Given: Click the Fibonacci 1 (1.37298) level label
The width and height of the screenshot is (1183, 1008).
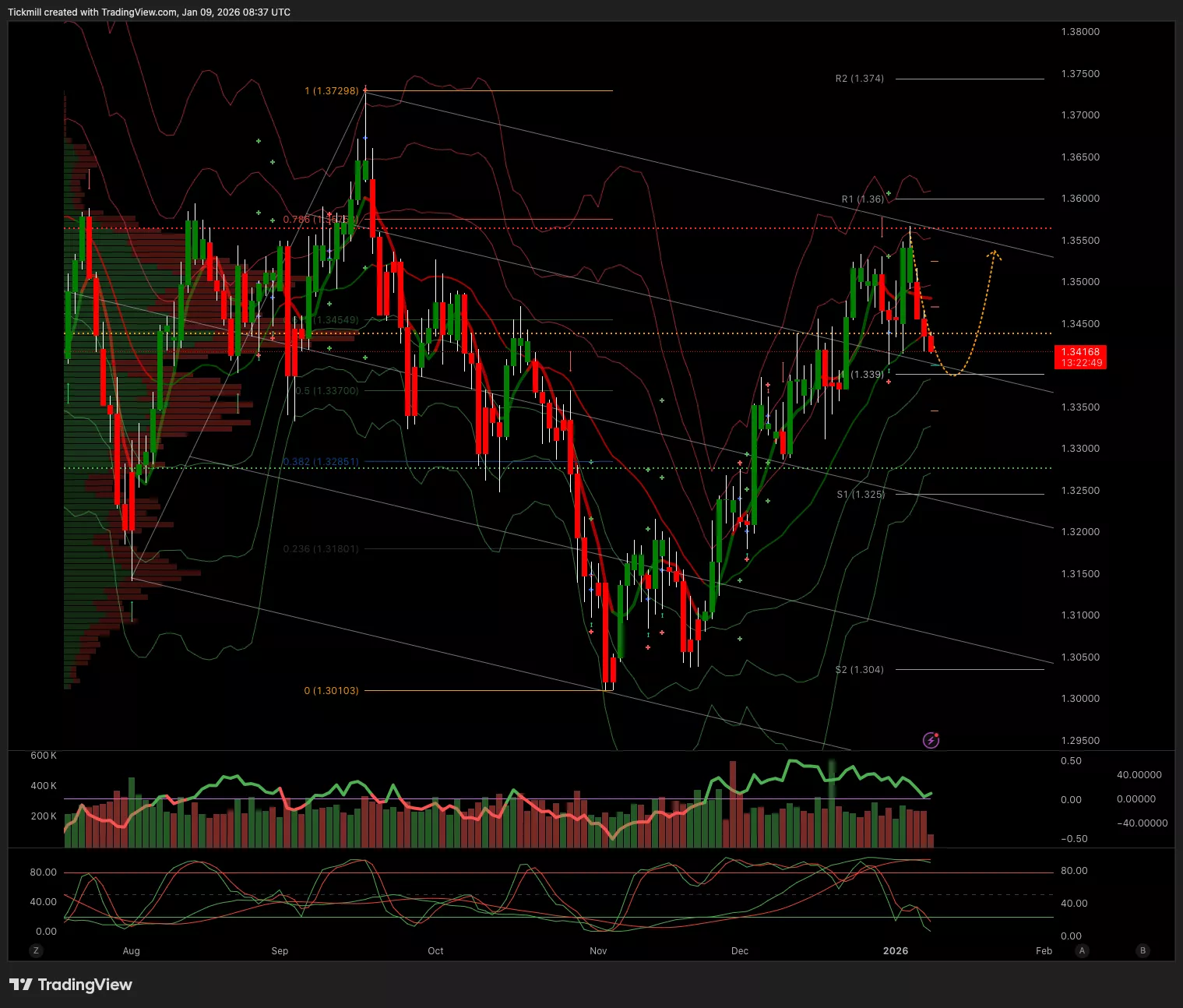Looking at the screenshot, I should coord(331,91).
